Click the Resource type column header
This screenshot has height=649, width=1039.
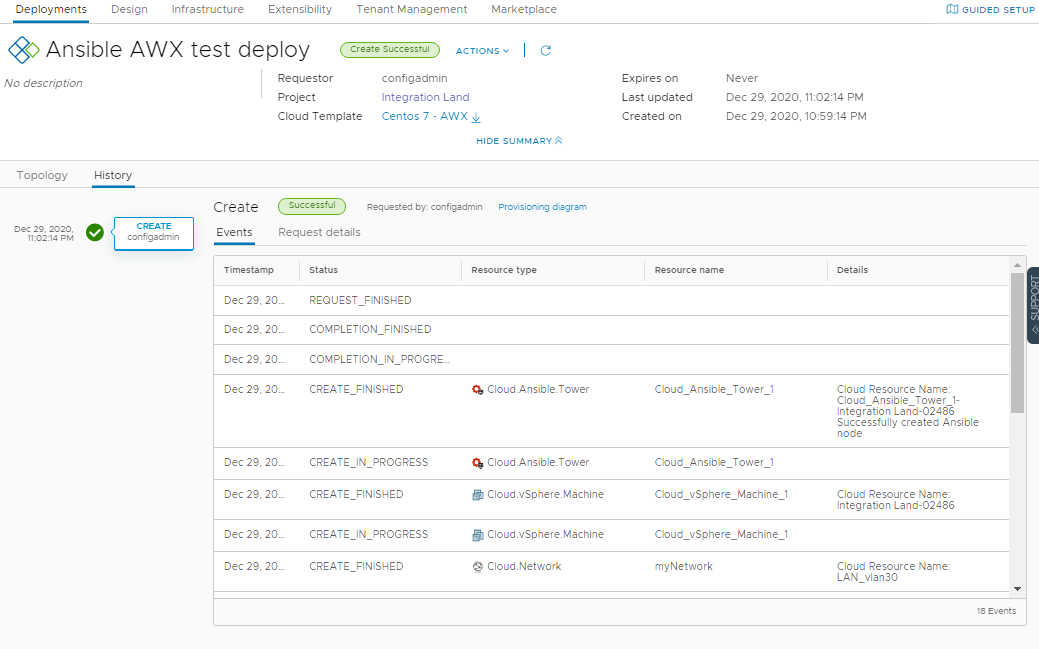504,270
